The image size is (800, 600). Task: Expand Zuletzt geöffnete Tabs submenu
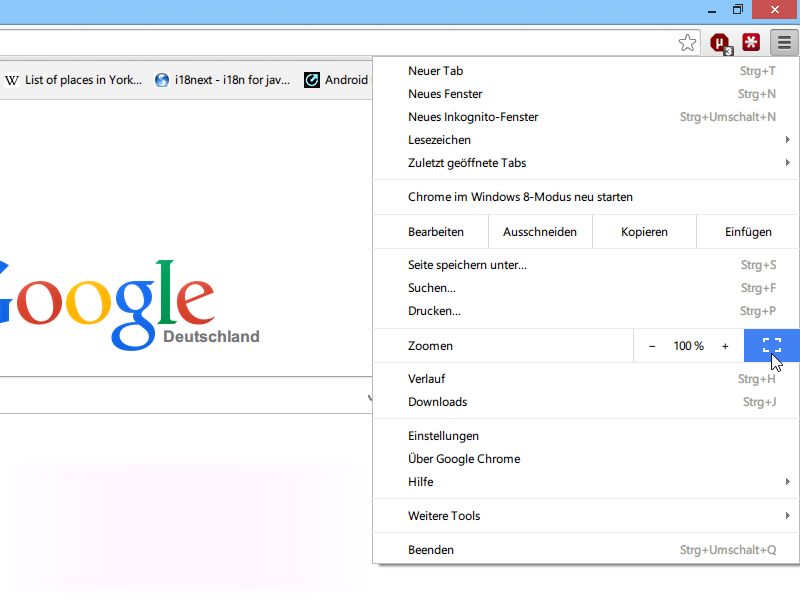[586, 163]
